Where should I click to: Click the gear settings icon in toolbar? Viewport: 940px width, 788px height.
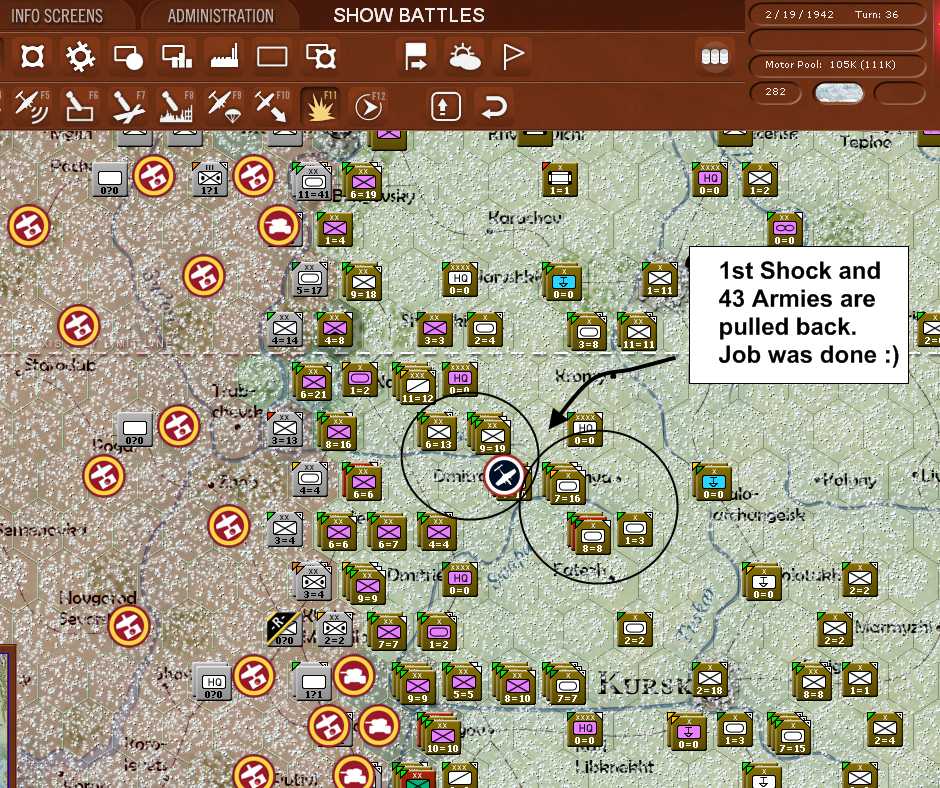(x=80, y=57)
